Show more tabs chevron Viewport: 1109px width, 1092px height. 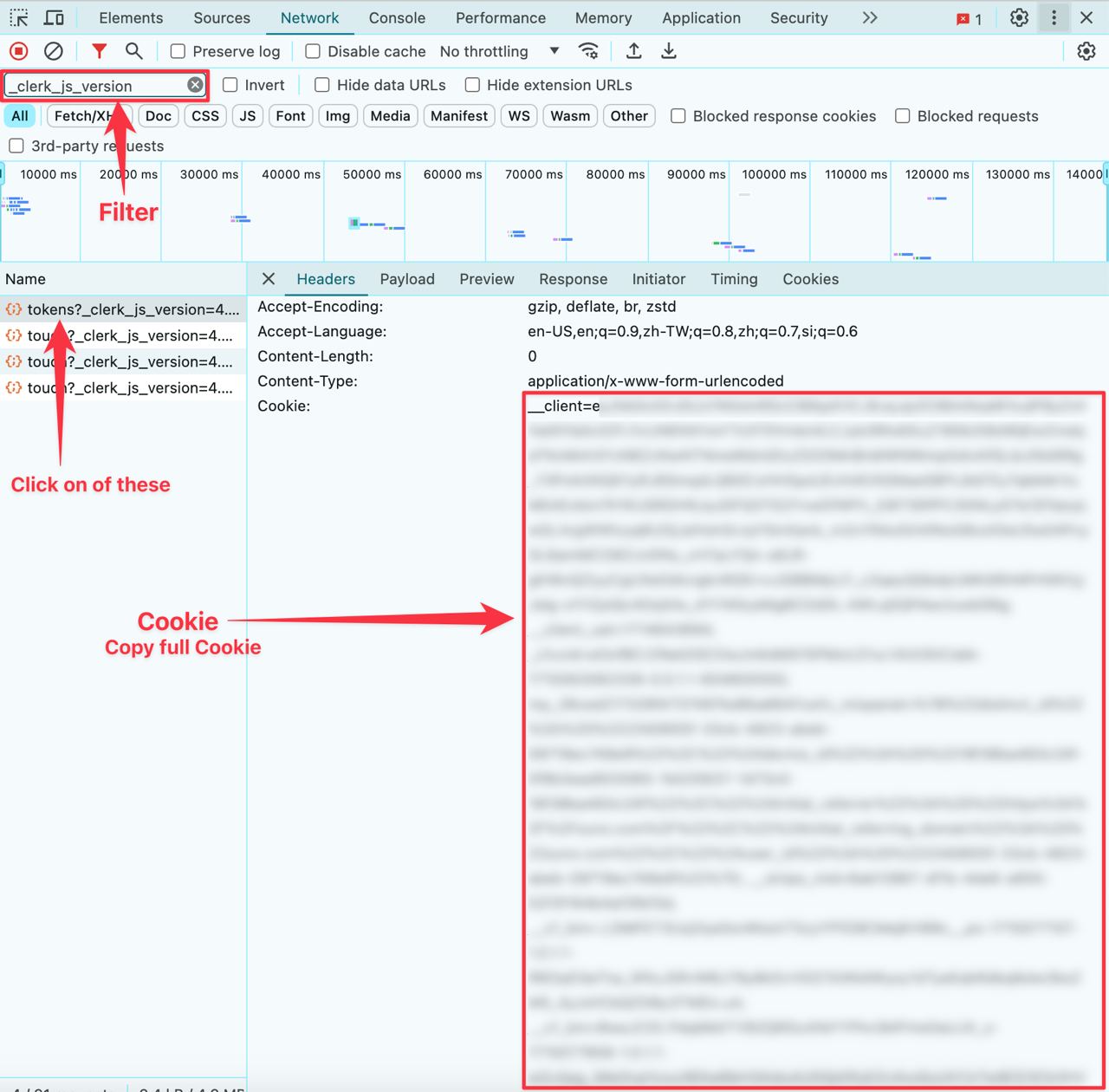[x=870, y=17]
